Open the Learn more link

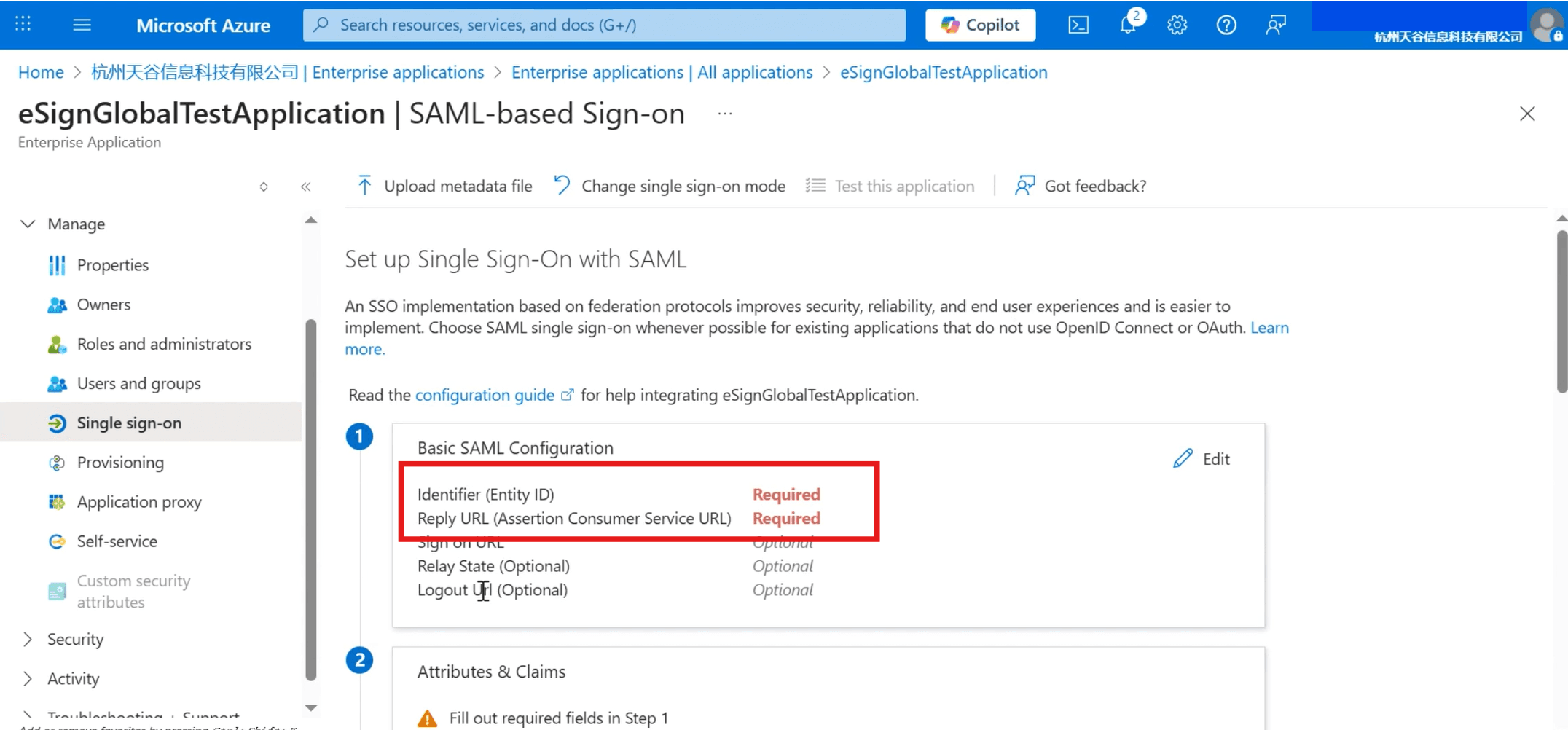[x=1269, y=328]
